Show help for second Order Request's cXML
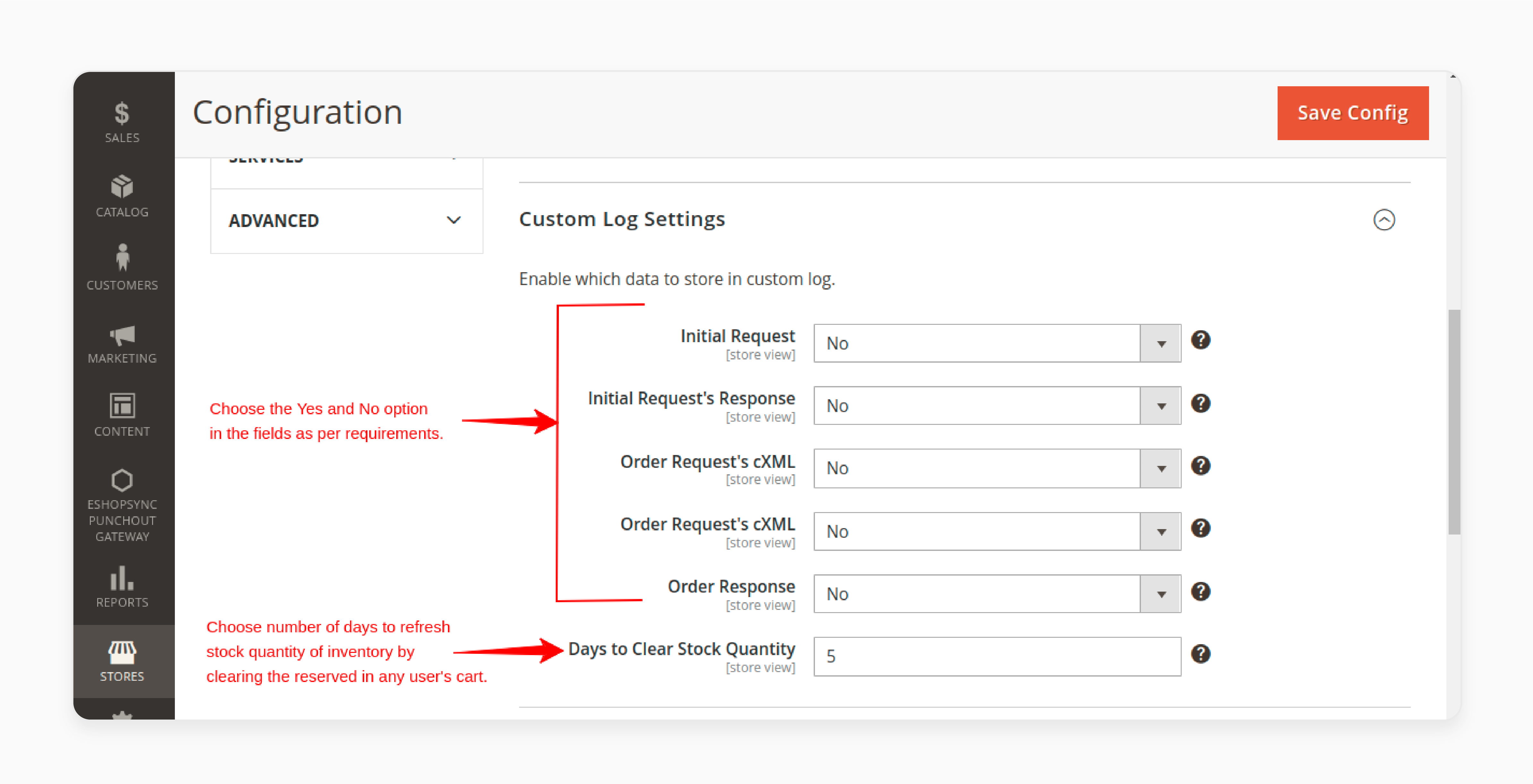 coord(1200,528)
